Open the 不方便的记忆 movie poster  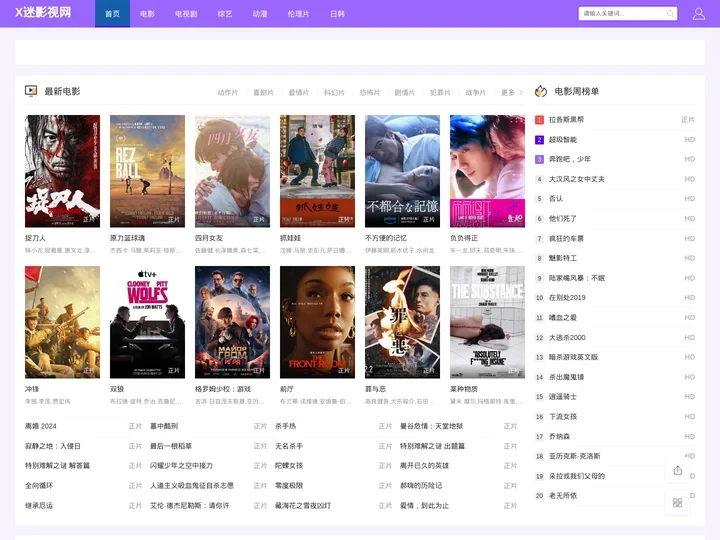(402, 171)
